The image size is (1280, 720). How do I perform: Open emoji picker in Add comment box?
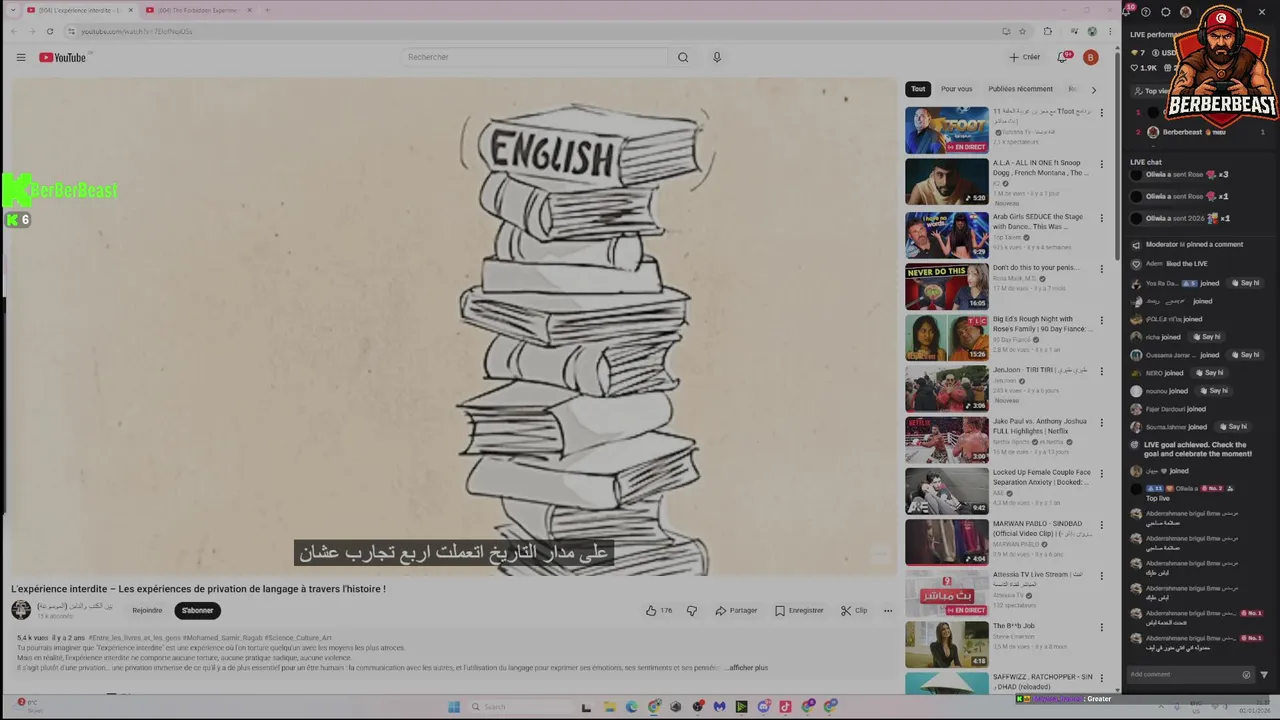pyautogui.click(x=1246, y=674)
